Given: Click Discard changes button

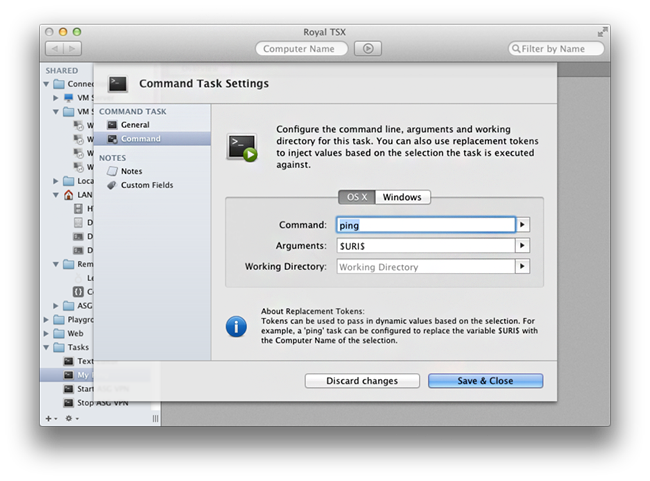Looking at the screenshot, I should coord(362,381).
